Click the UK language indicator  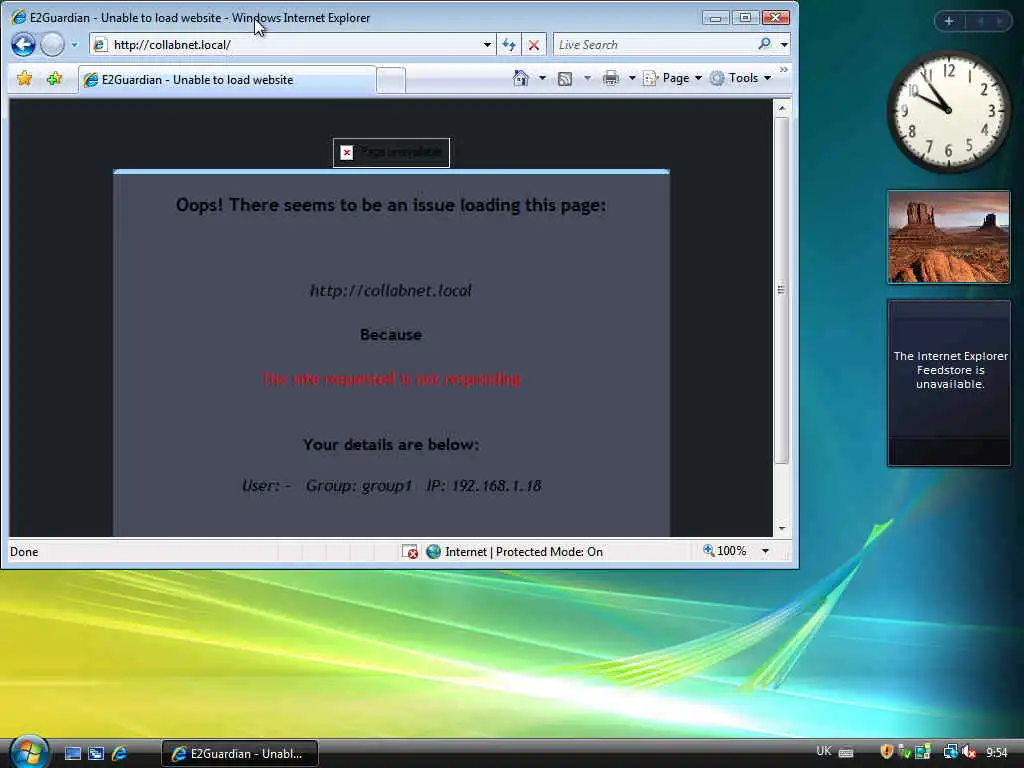pyautogui.click(x=824, y=751)
